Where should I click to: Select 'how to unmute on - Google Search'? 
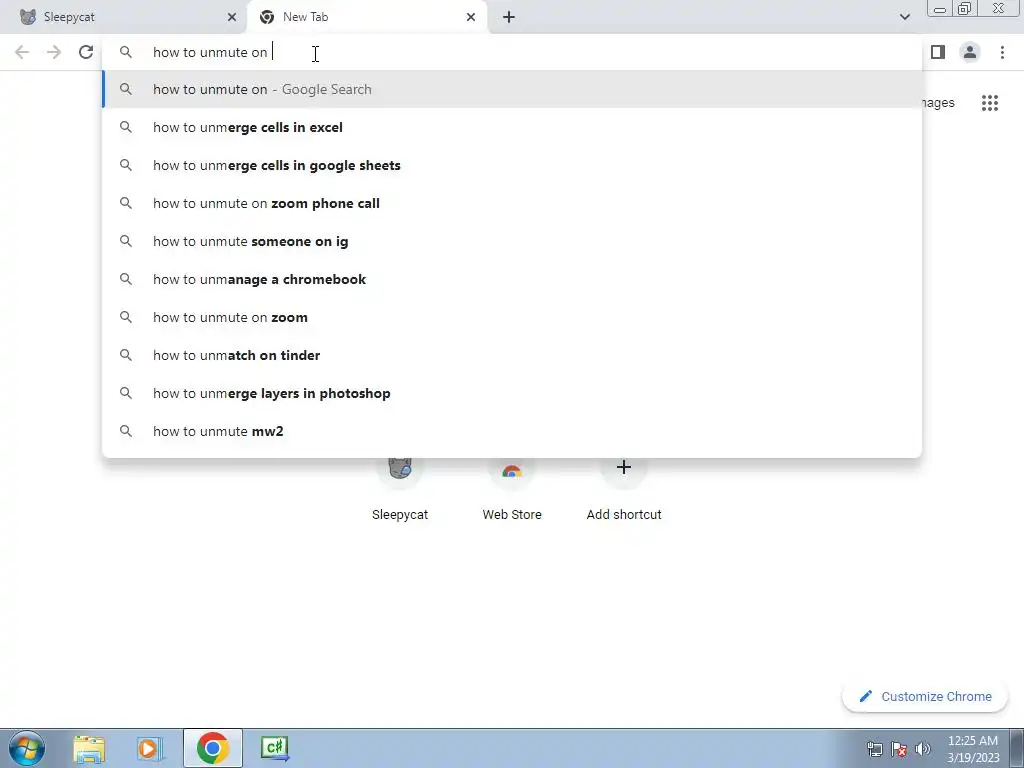click(x=512, y=89)
